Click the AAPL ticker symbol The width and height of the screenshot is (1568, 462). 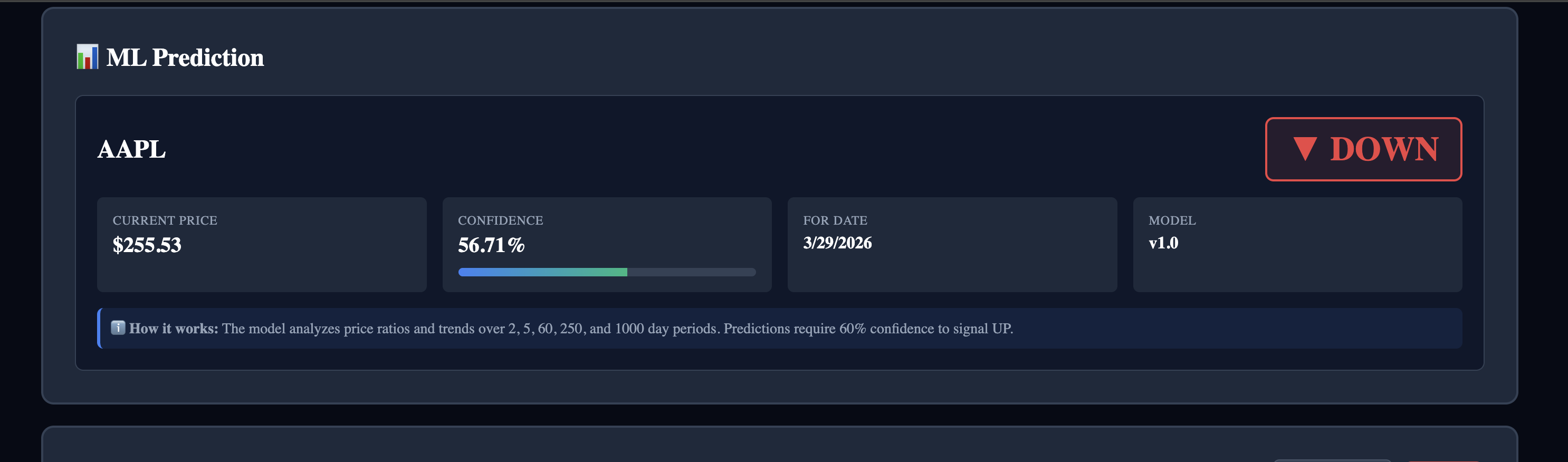pyautogui.click(x=131, y=149)
